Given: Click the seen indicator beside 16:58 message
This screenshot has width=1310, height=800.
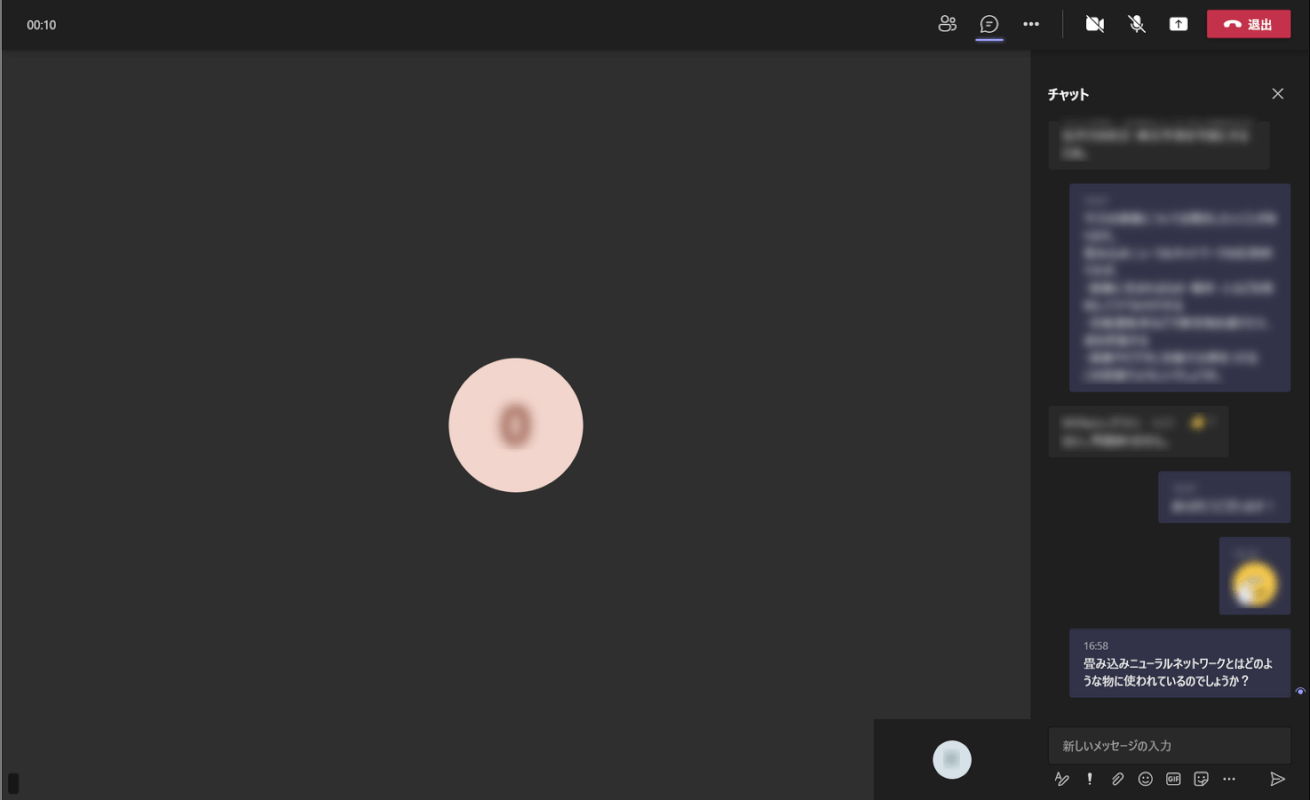Looking at the screenshot, I should 1300,691.
